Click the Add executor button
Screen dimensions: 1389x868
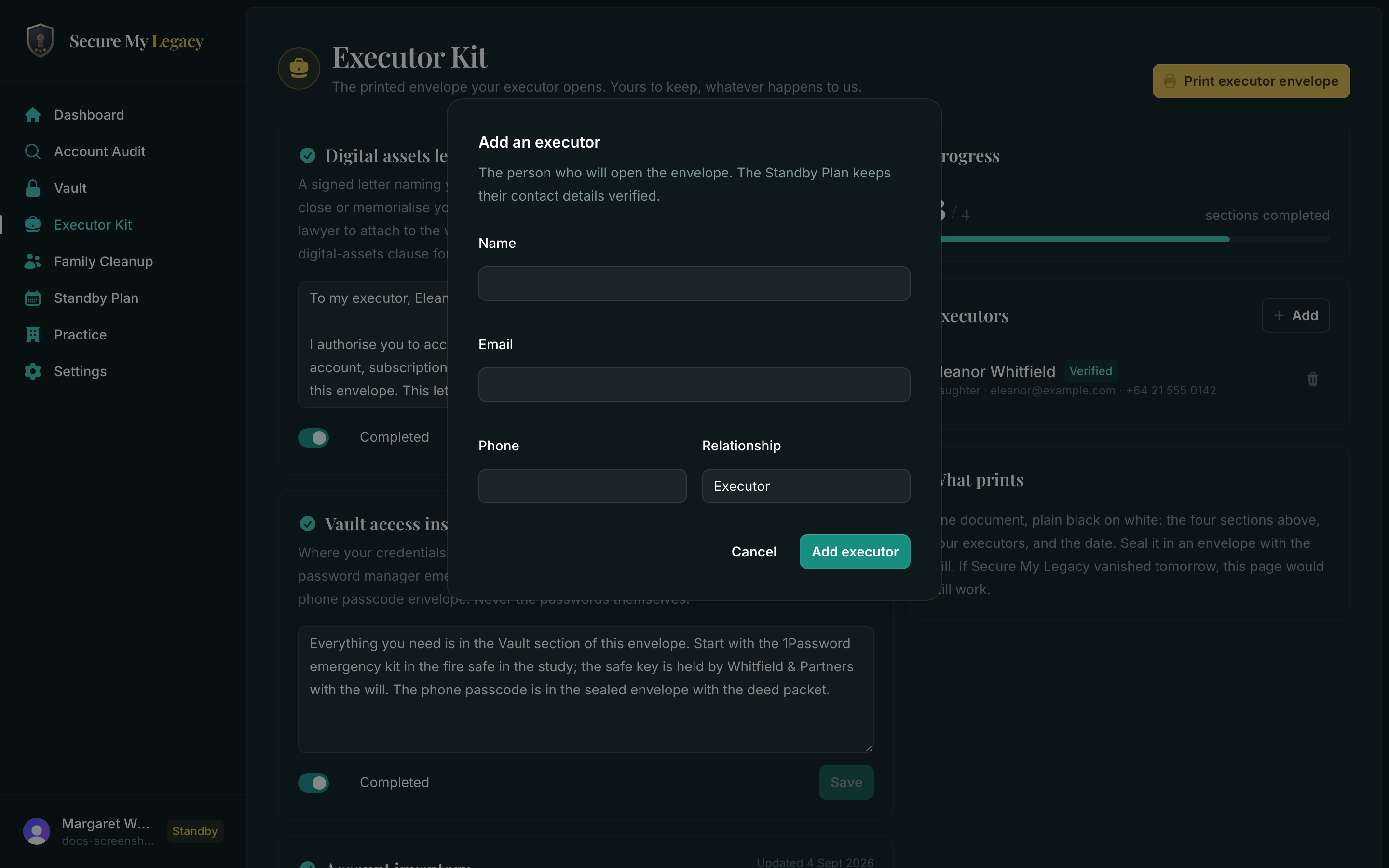click(x=855, y=552)
